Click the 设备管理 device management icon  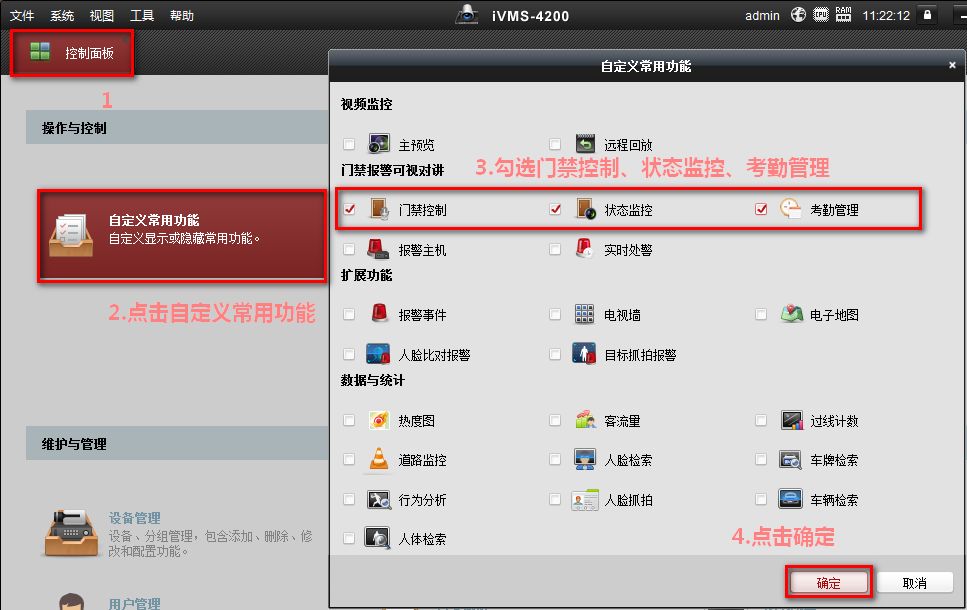(x=71, y=532)
